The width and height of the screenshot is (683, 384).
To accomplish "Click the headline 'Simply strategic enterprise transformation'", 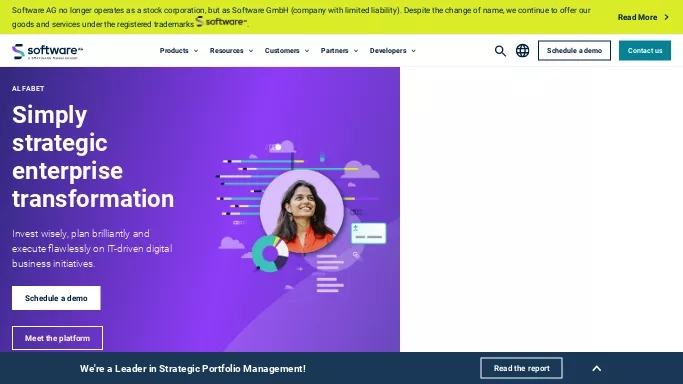I will pyautogui.click(x=93, y=157).
